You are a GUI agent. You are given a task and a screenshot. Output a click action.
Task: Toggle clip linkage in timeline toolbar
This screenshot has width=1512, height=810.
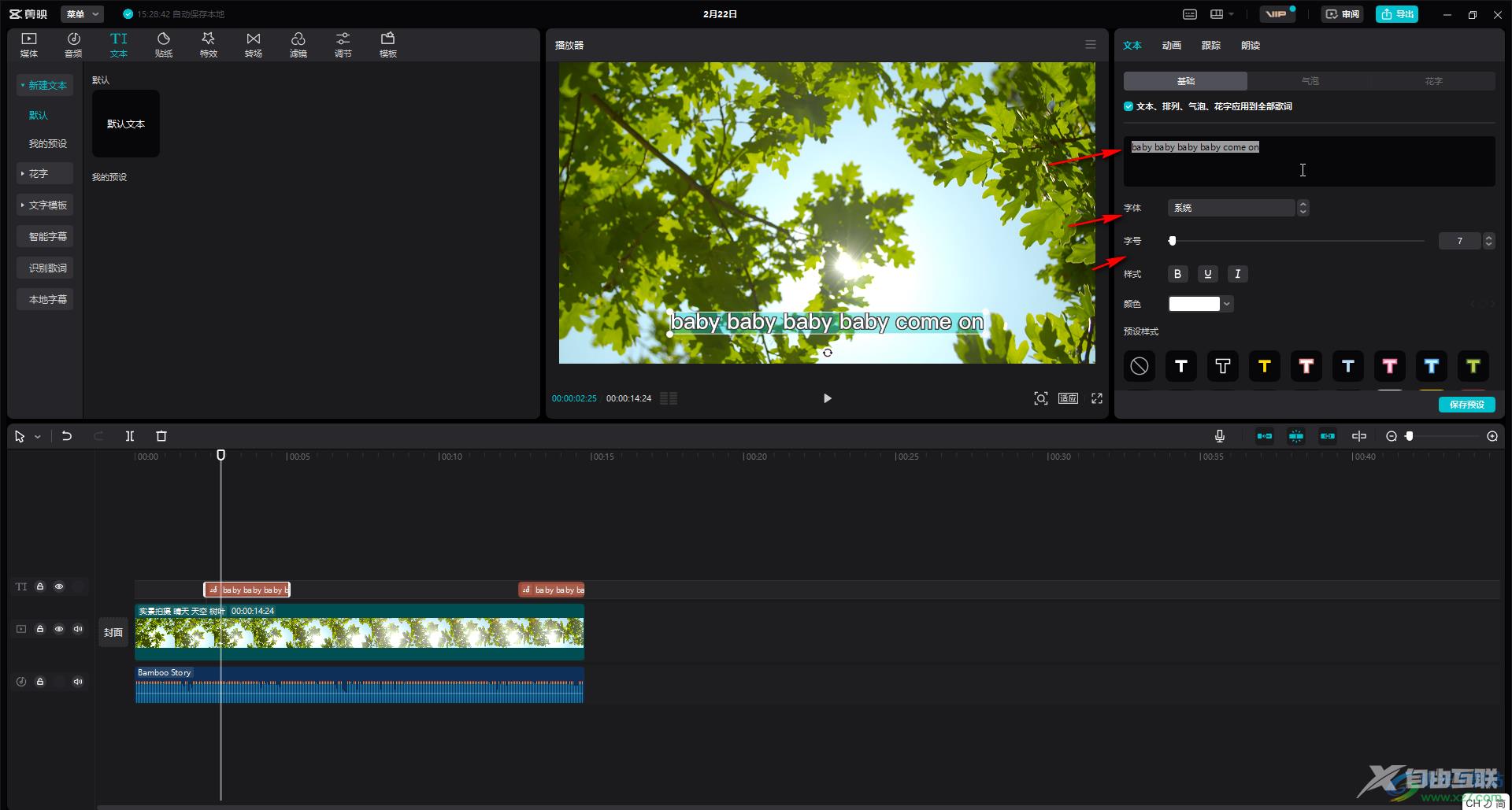[x=1328, y=436]
